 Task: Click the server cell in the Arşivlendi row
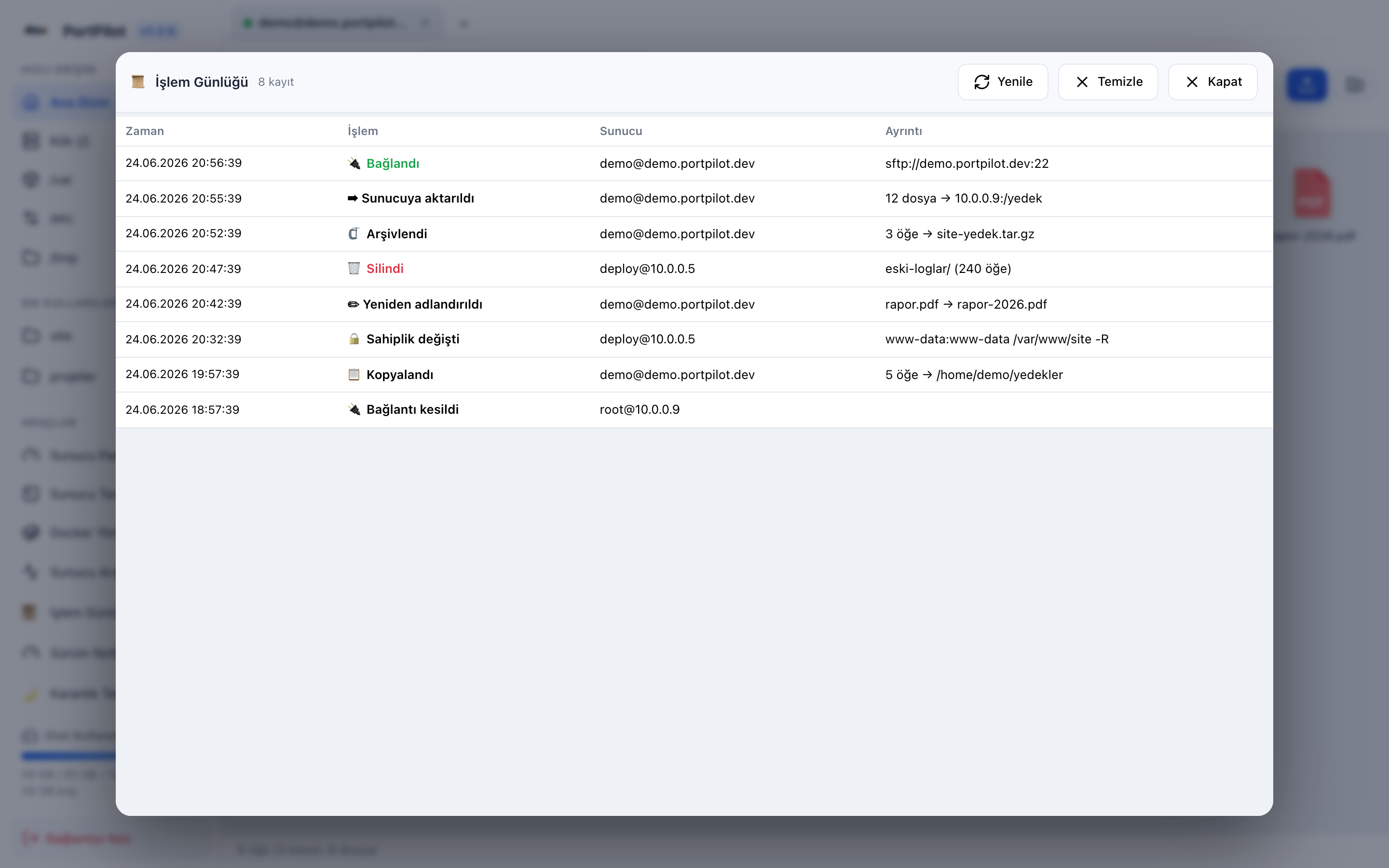coord(677,234)
